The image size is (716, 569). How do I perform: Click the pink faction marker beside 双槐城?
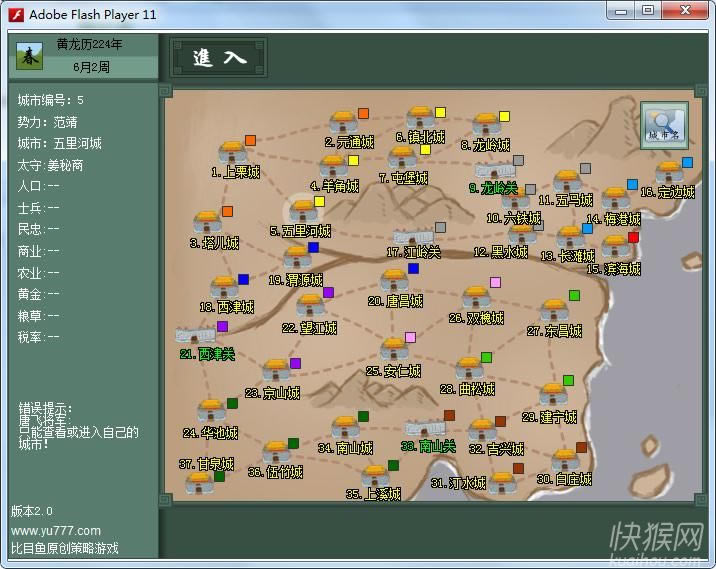pyautogui.click(x=495, y=283)
